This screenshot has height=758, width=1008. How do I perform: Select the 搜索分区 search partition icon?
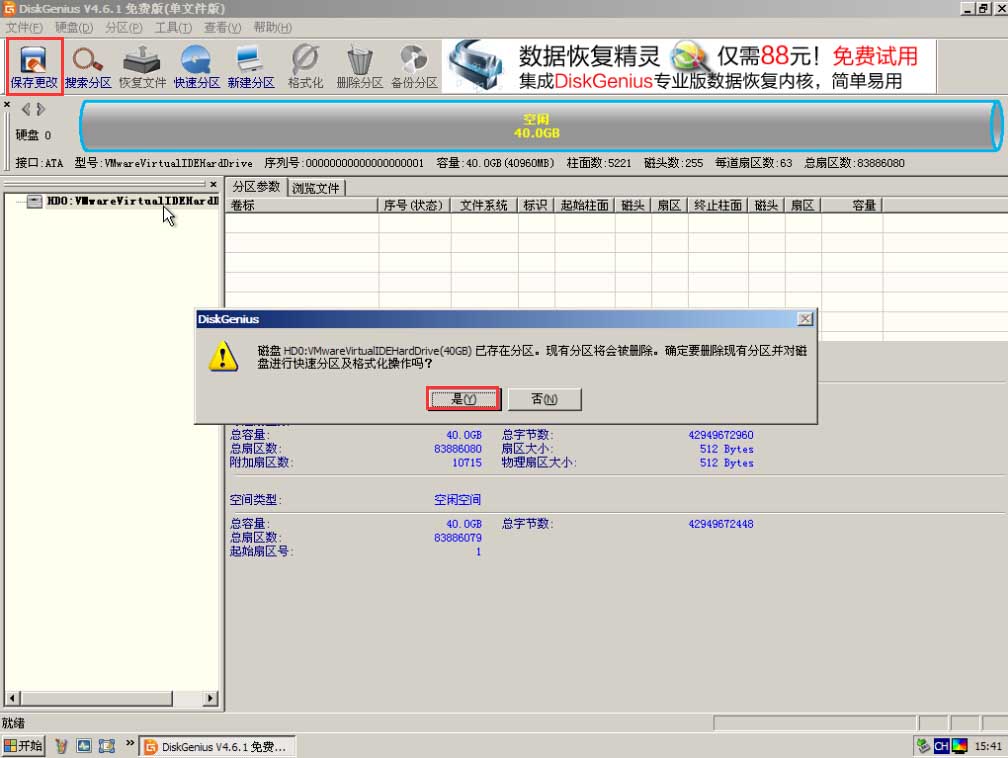click(86, 64)
